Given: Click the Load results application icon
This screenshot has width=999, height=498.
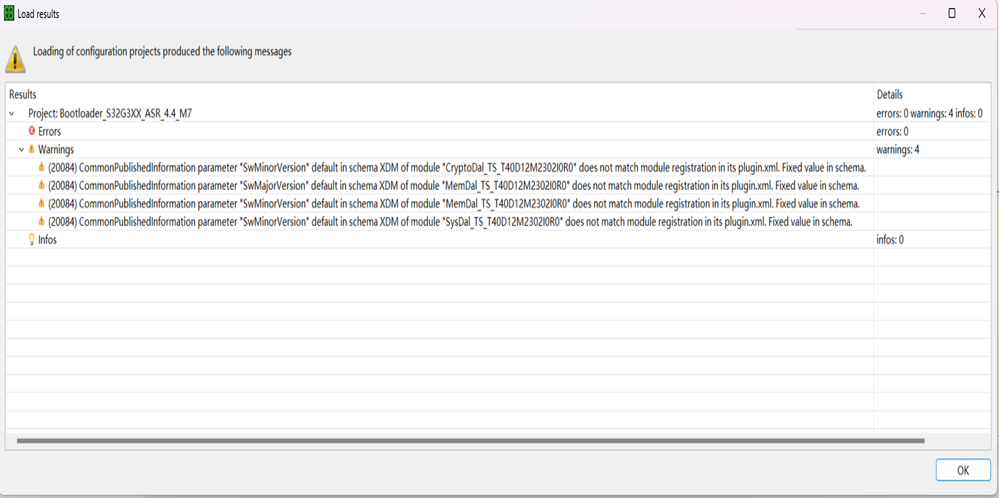Looking at the screenshot, I should click(x=9, y=13).
